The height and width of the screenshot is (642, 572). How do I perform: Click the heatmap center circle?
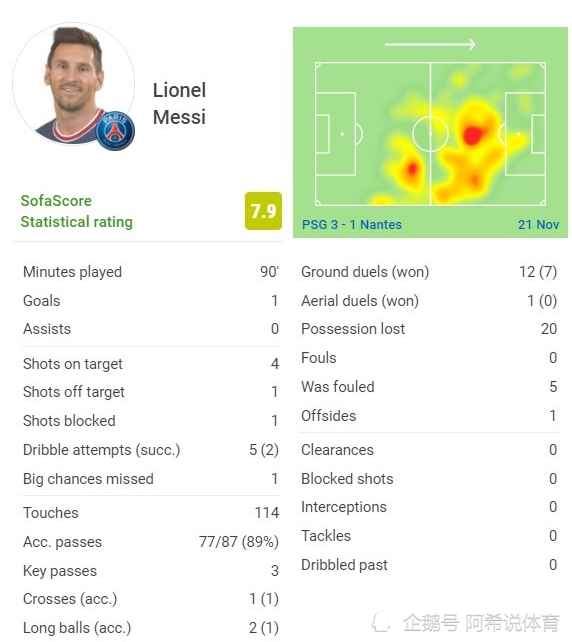pyautogui.click(x=430, y=134)
